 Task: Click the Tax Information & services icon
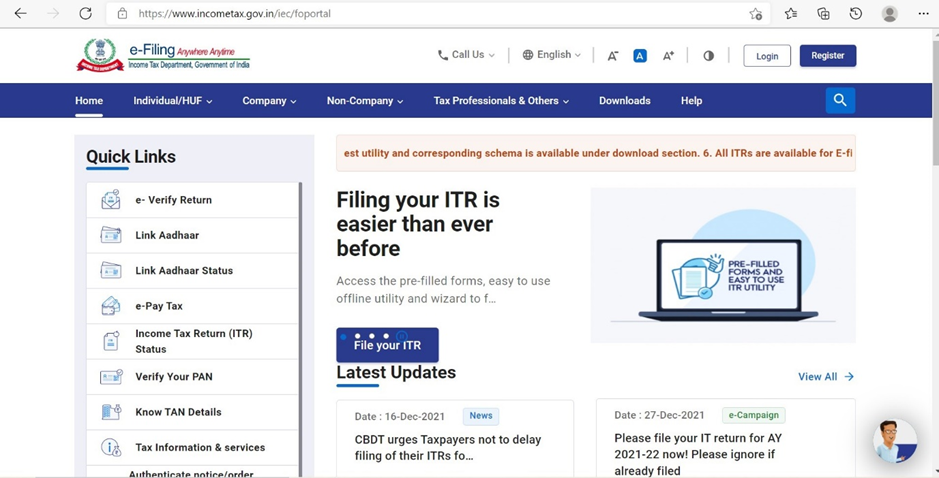point(111,447)
